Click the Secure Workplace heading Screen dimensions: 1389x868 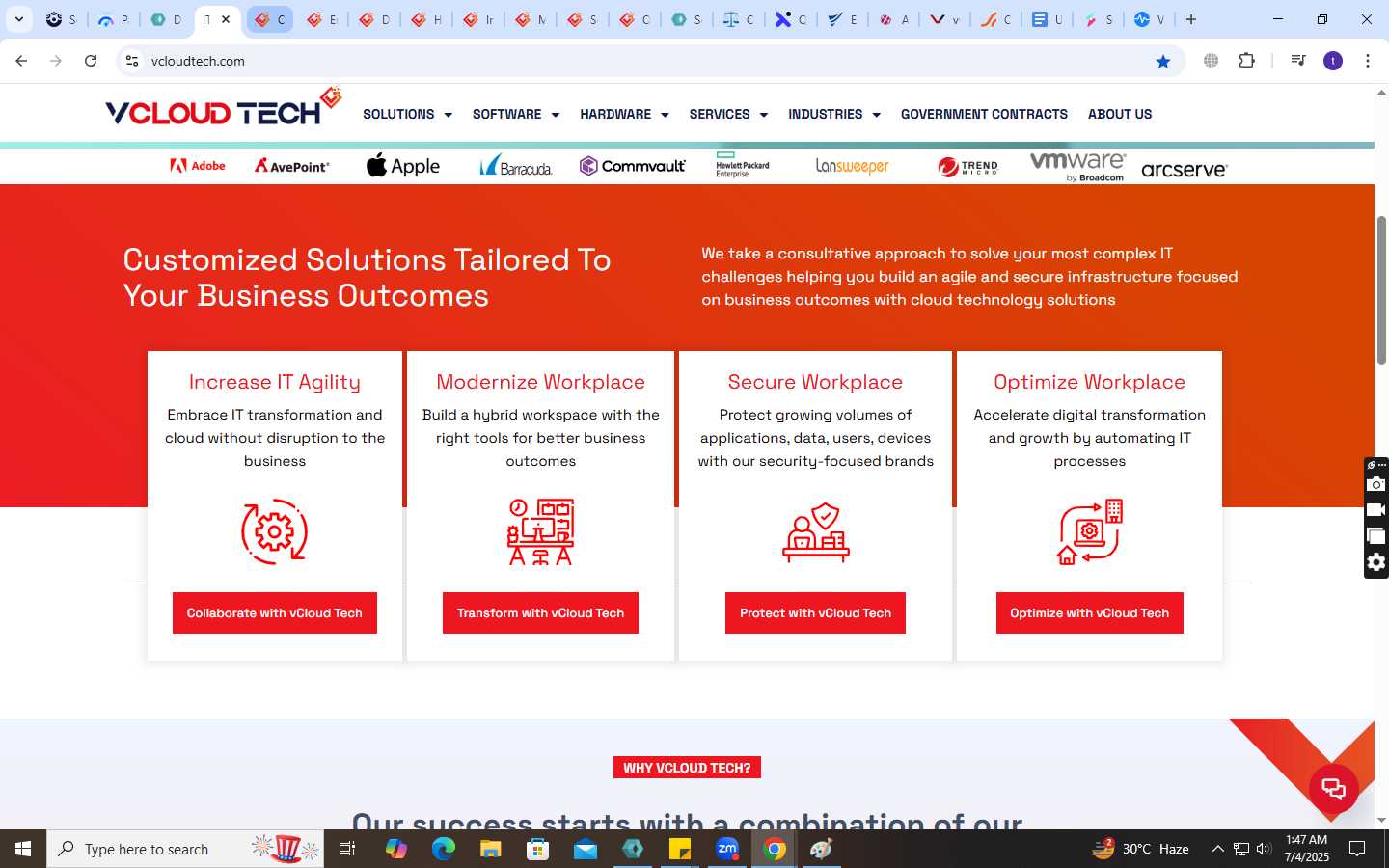[x=816, y=382]
